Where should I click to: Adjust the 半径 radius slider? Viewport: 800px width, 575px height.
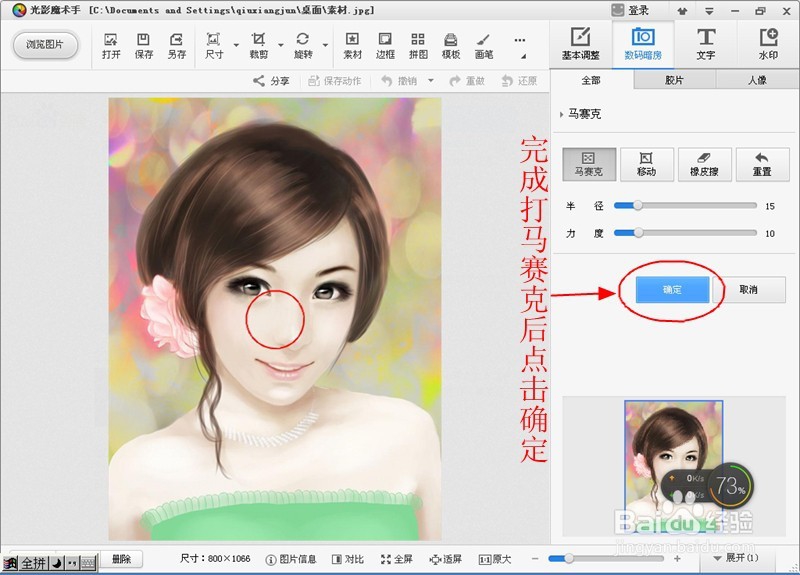[685, 206]
